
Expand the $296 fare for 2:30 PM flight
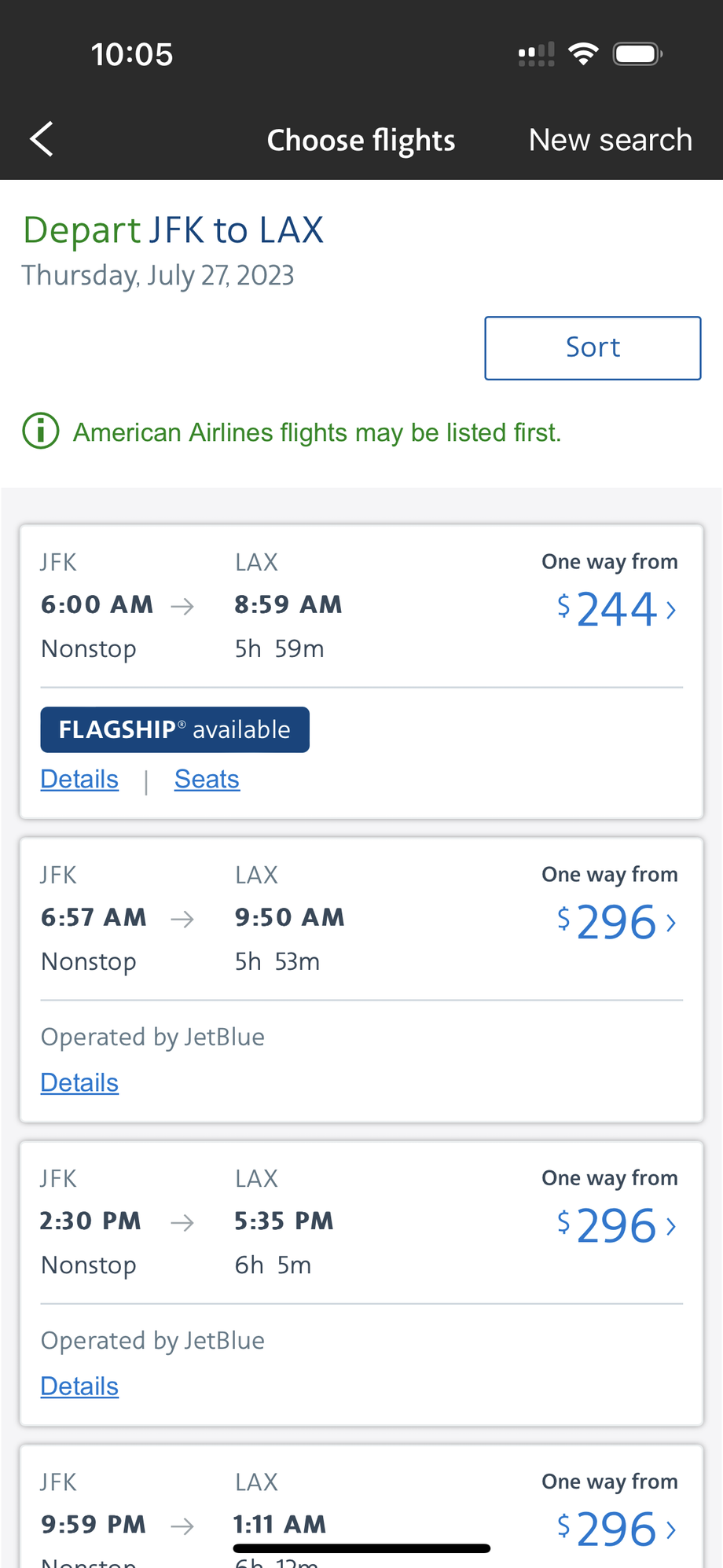point(670,1226)
